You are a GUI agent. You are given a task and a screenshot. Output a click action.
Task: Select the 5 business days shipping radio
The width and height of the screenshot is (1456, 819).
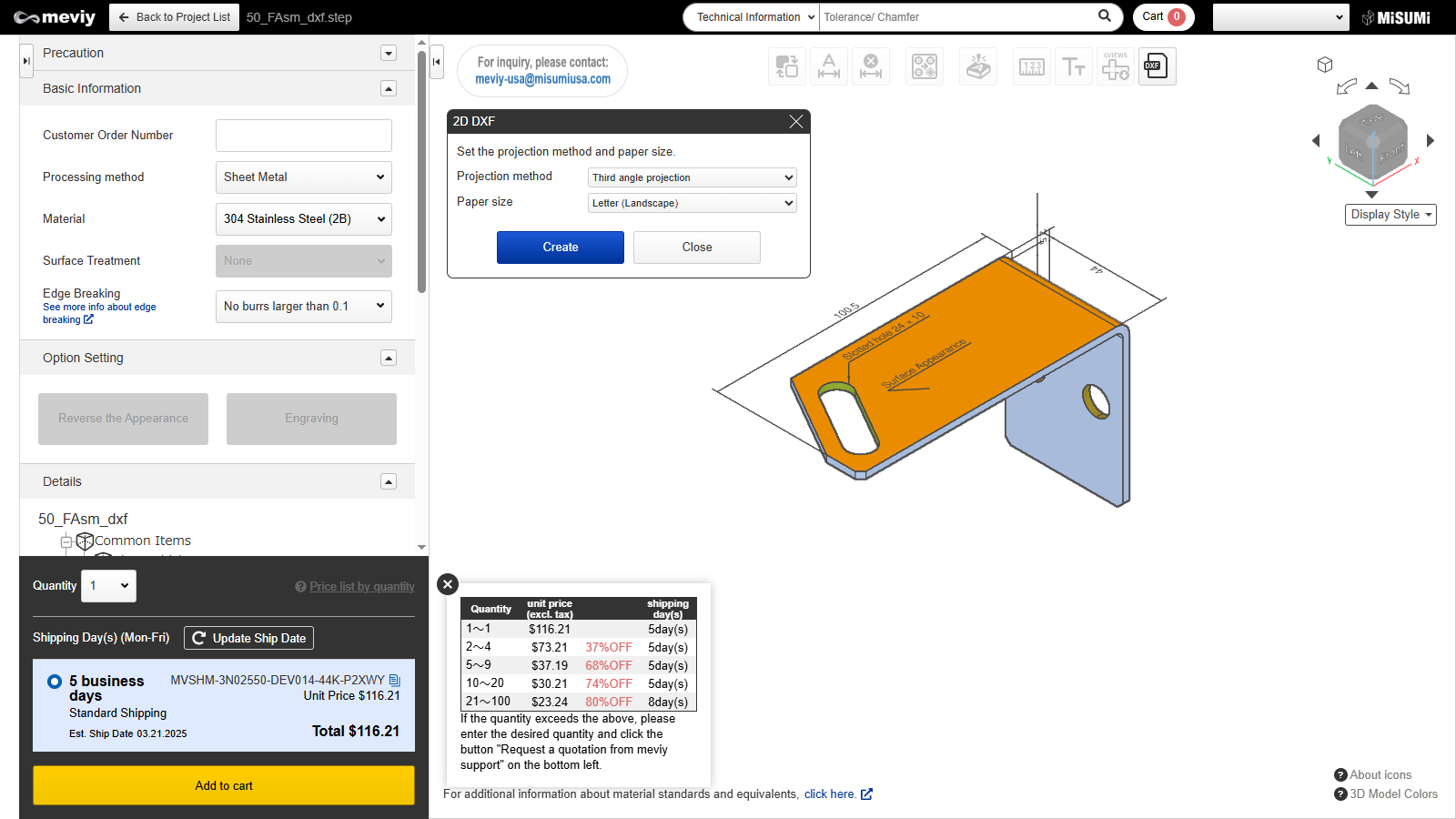coord(55,682)
